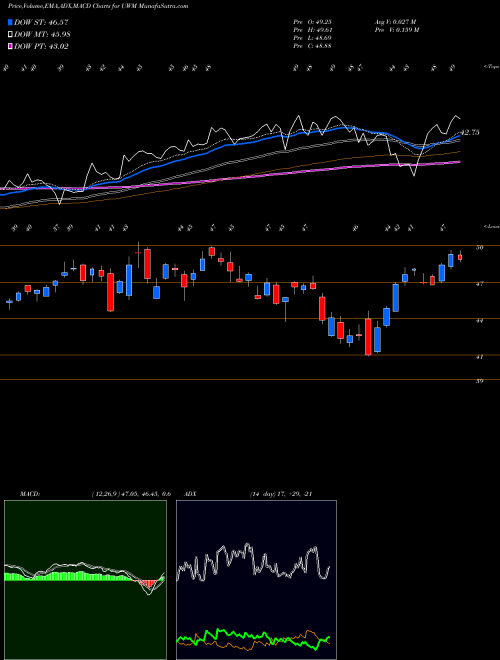Click the chart title mentioning MunafaSutra.com
500x660 pixels.
98,6
